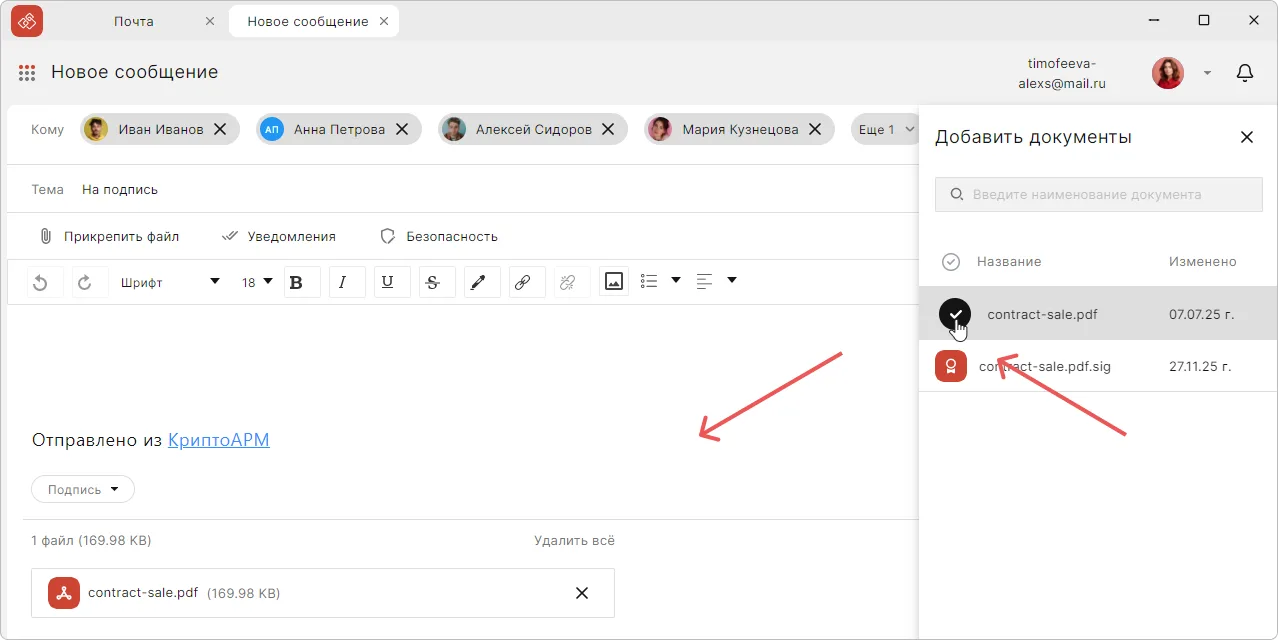Click the document name search field
This screenshot has height=640, width=1278.
tap(1098, 195)
